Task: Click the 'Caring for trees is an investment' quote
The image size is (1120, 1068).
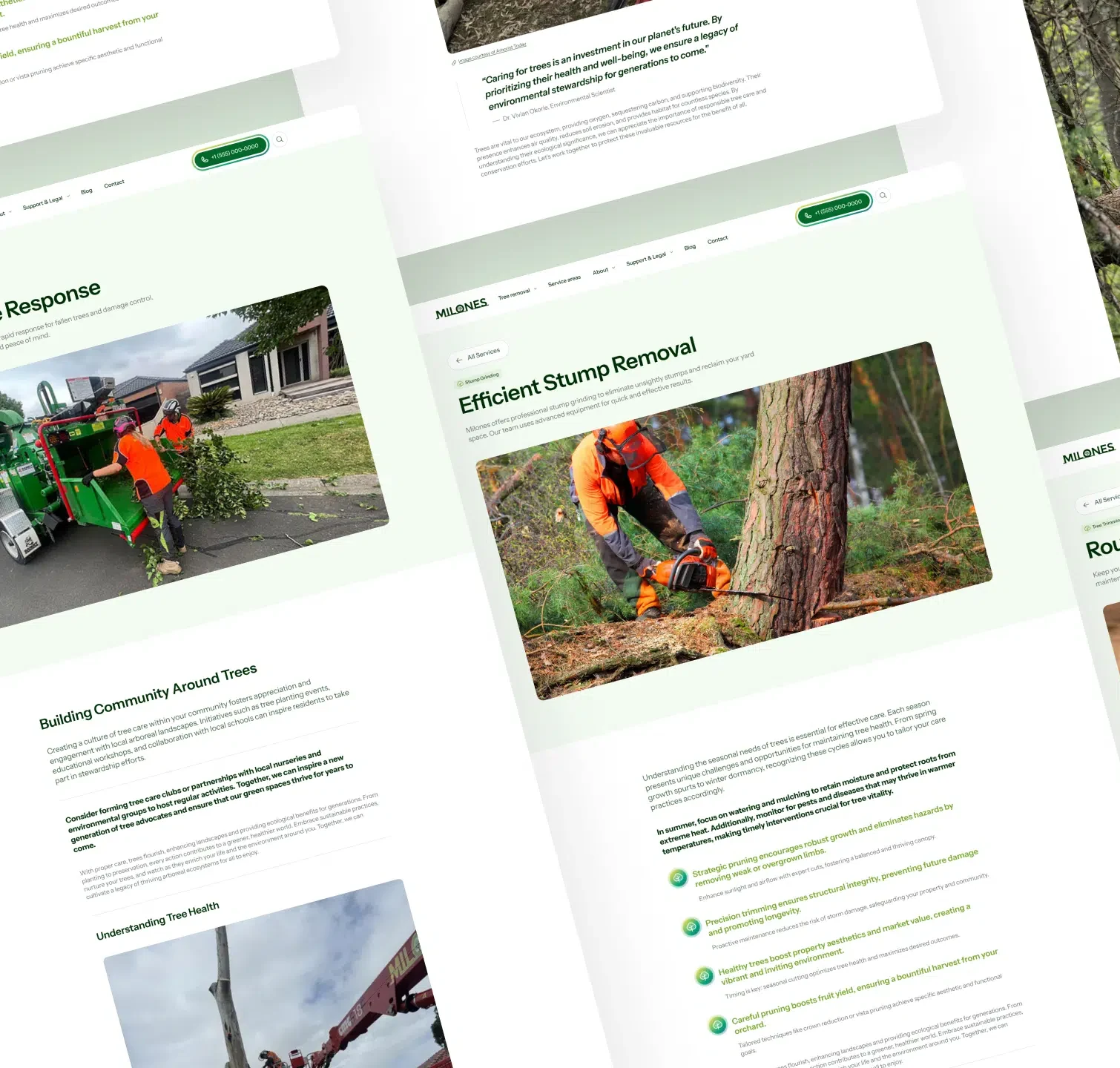Action: (610, 62)
